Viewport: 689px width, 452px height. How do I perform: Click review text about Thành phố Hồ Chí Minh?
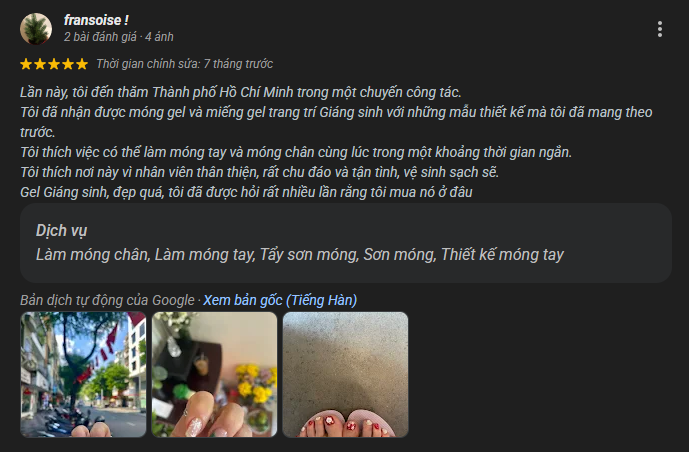click(241, 92)
